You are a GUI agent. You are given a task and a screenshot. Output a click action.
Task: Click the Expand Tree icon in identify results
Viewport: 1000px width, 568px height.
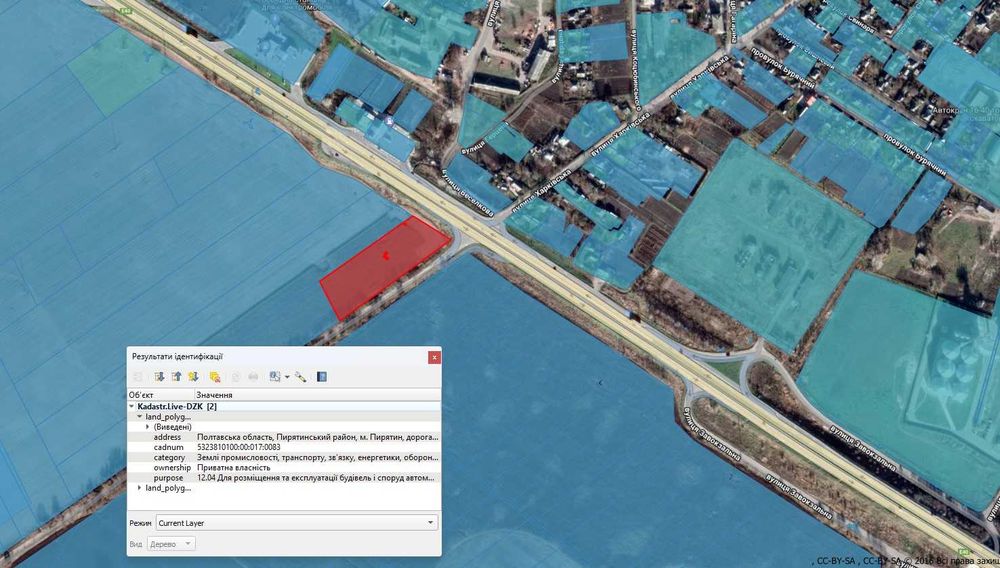pyautogui.click(x=159, y=377)
